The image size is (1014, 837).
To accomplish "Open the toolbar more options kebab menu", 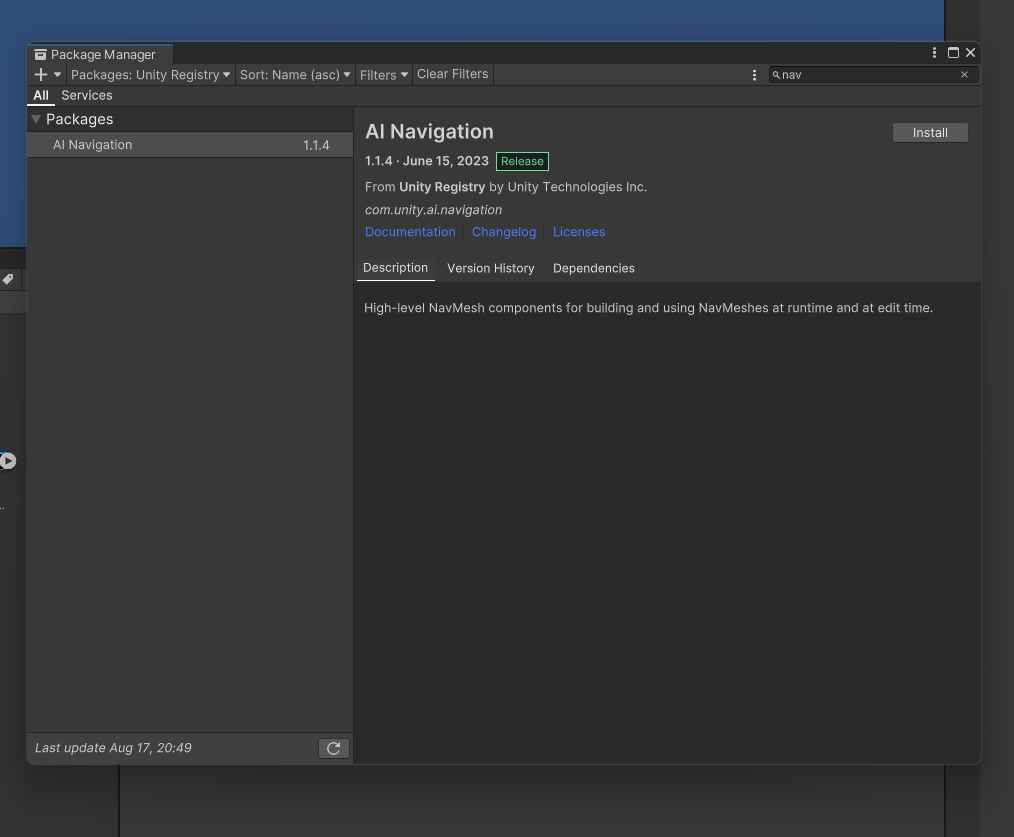I will [x=754, y=75].
